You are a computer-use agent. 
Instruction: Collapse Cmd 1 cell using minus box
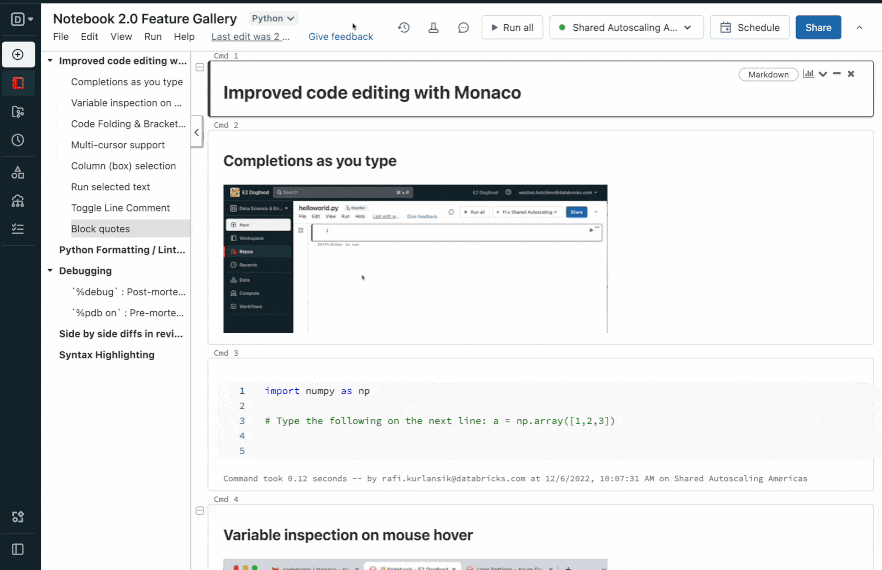(200, 67)
